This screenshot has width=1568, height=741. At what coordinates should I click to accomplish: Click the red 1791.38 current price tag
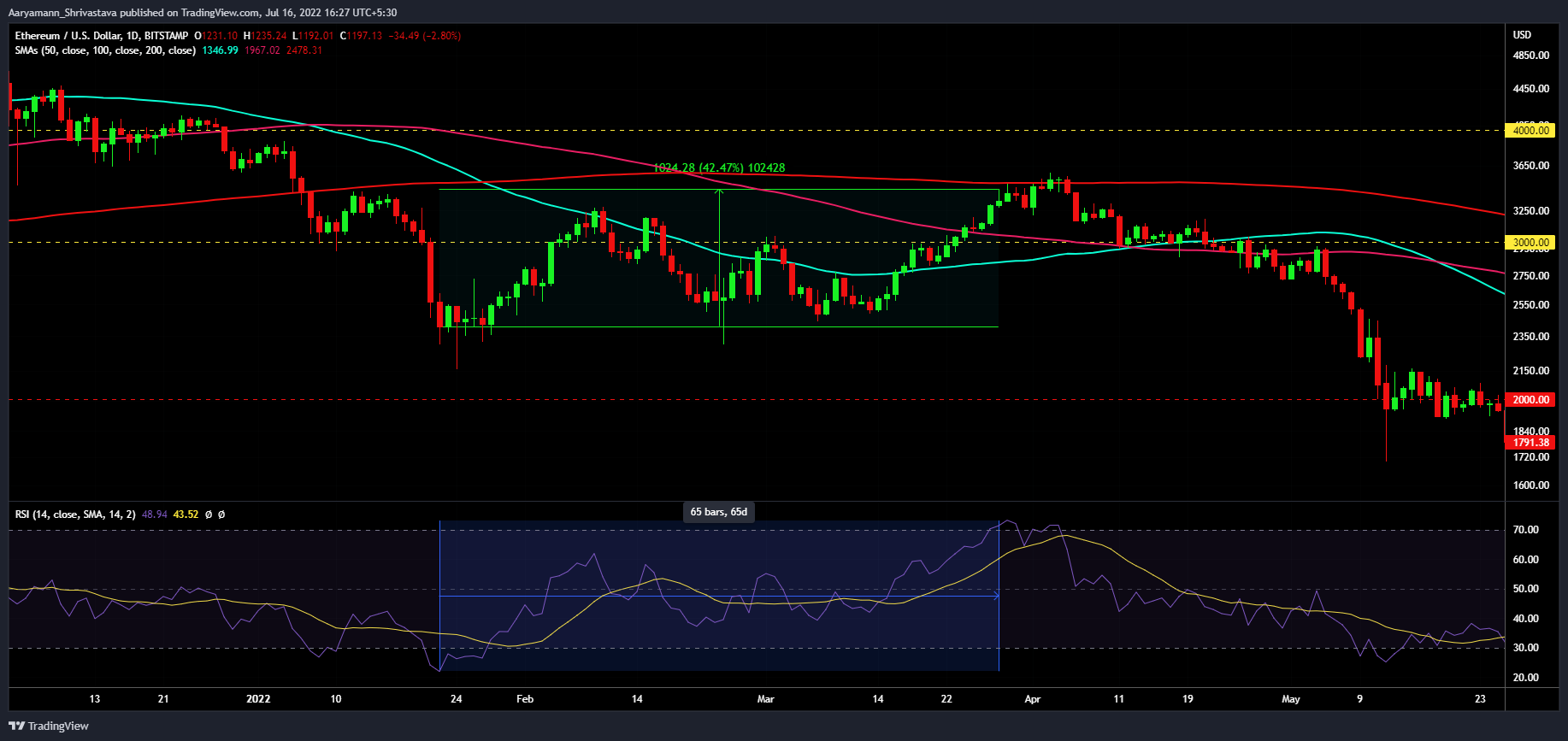click(1530, 443)
